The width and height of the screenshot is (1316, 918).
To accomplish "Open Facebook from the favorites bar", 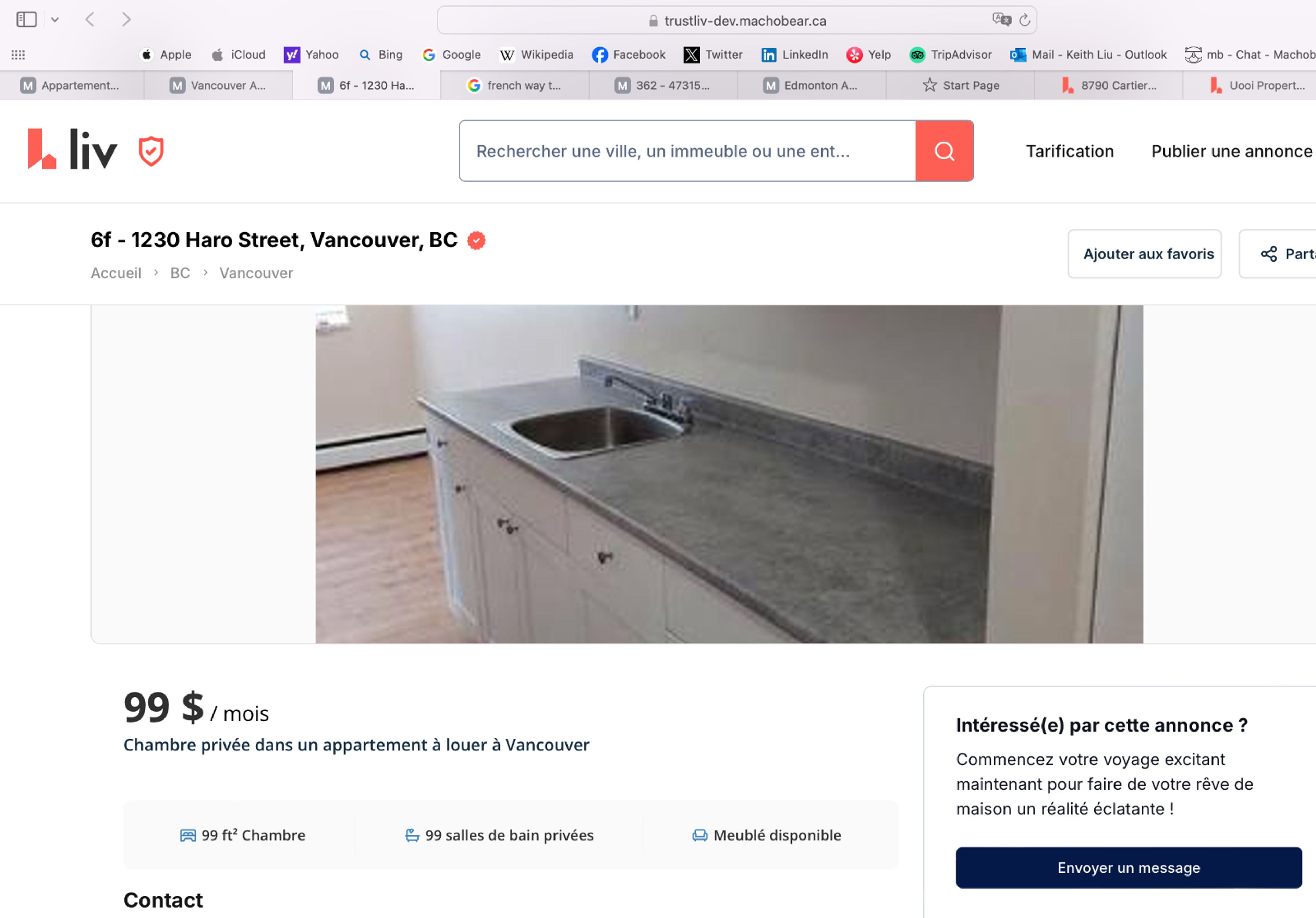I will (x=628, y=55).
